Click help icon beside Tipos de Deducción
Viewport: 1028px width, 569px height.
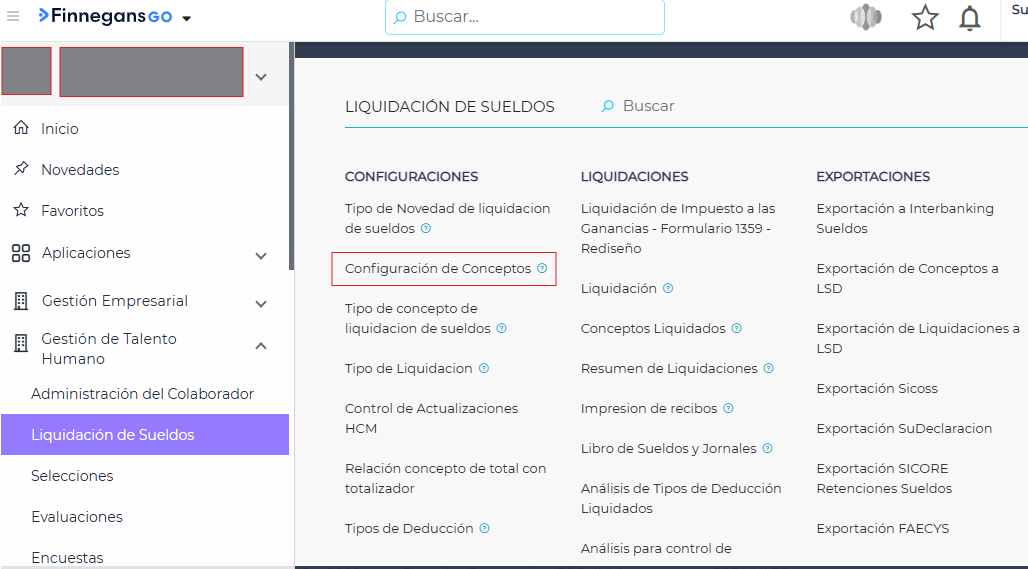(x=484, y=529)
